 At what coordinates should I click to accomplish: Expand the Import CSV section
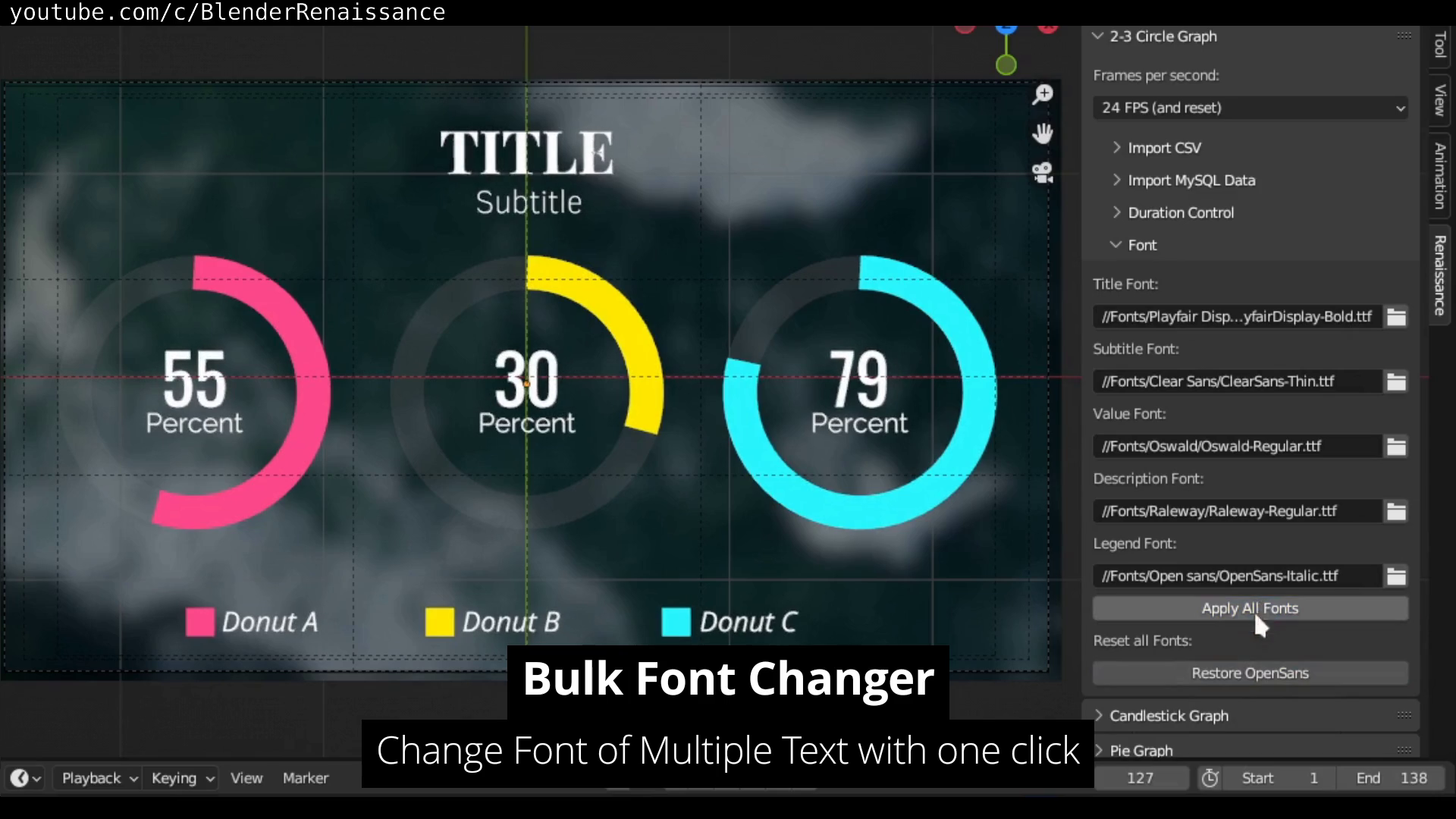(1163, 148)
